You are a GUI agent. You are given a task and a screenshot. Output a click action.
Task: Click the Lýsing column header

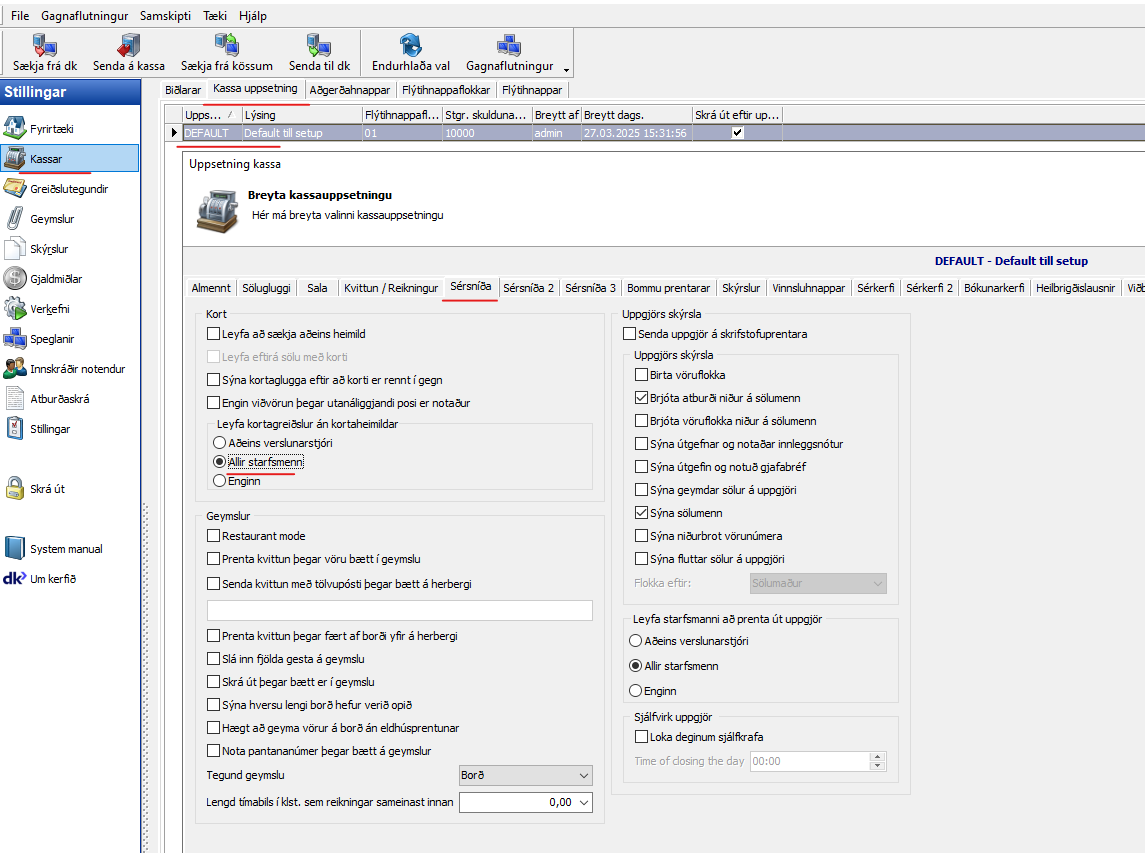coord(300,115)
